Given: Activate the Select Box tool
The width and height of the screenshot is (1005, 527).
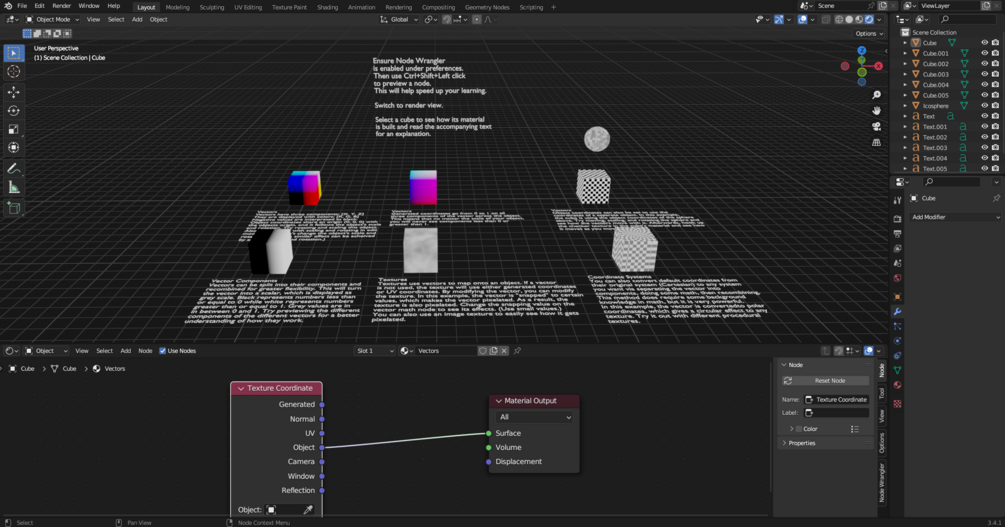Looking at the screenshot, I should pos(13,53).
